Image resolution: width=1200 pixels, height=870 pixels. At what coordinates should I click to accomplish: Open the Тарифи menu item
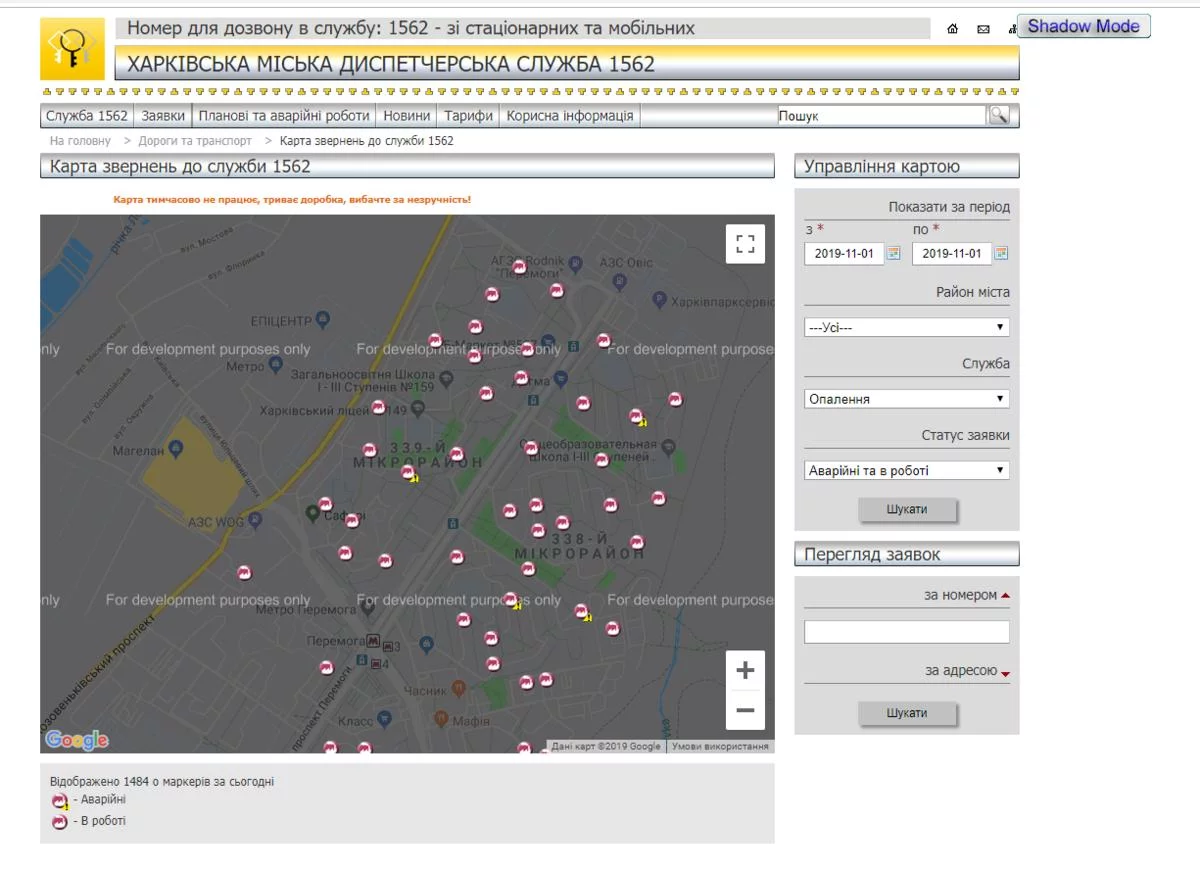[468, 115]
